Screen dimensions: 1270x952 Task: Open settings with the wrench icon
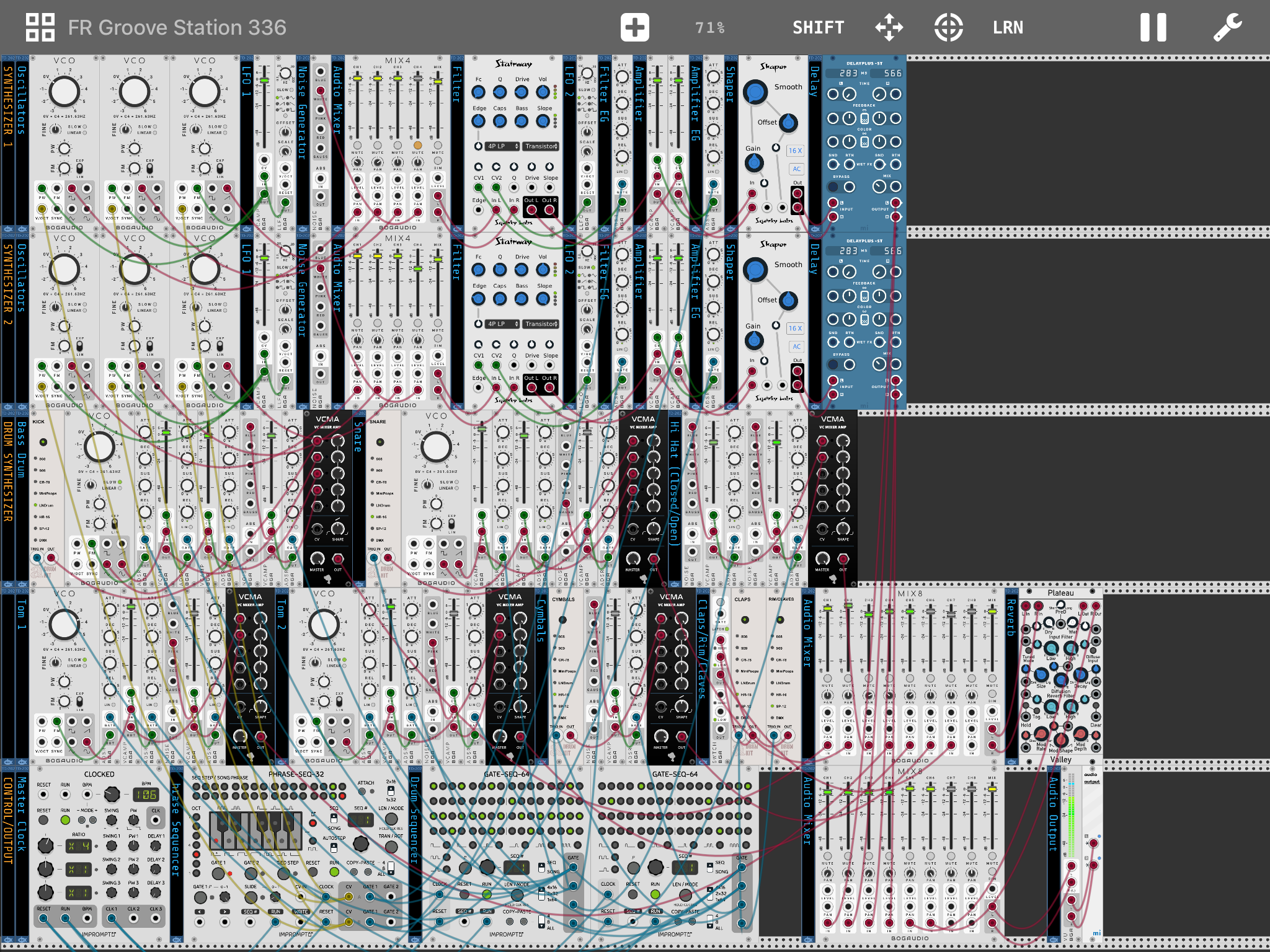pyautogui.click(x=1227, y=27)
